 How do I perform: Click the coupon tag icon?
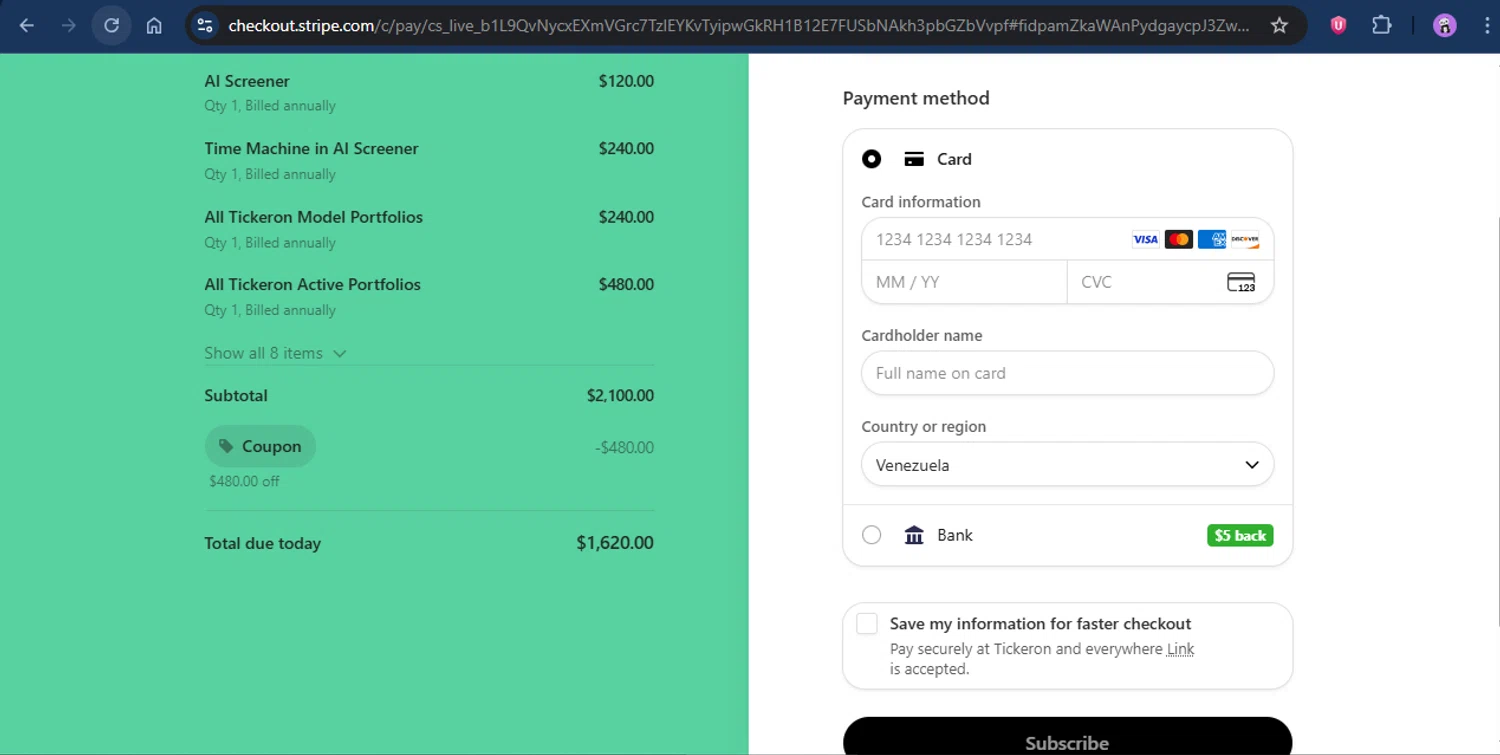click(x=226, y=446)
